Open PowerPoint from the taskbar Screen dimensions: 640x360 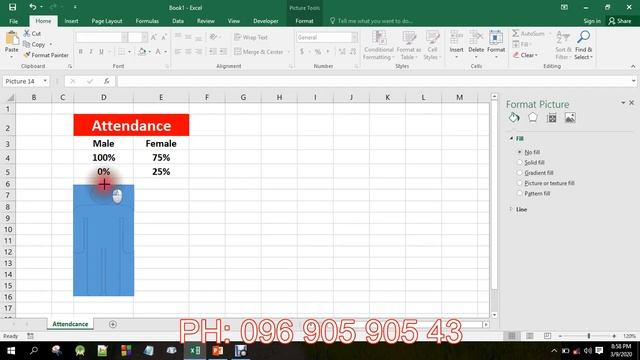coord(218,351)
